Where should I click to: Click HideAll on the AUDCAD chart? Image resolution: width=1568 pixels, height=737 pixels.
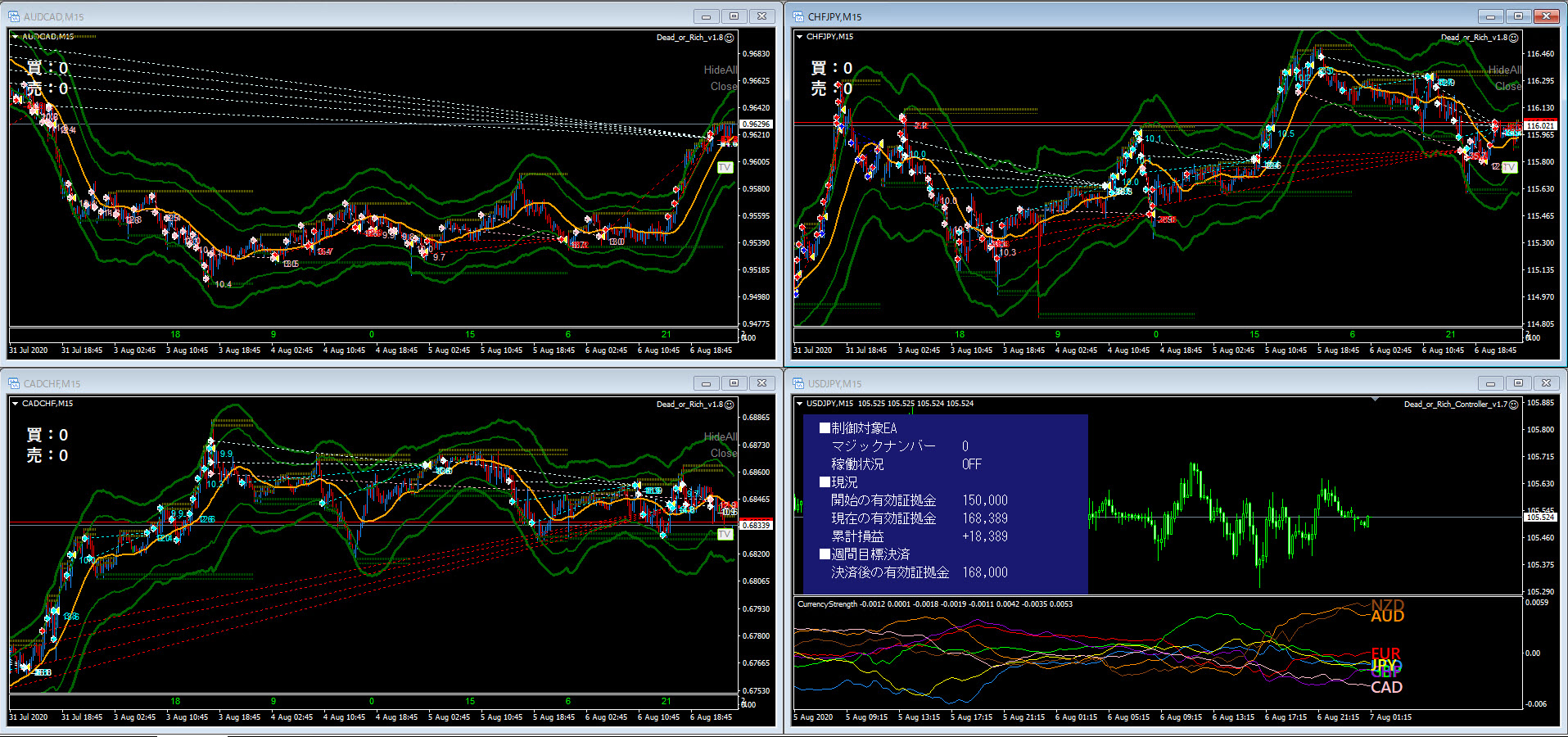720,70
